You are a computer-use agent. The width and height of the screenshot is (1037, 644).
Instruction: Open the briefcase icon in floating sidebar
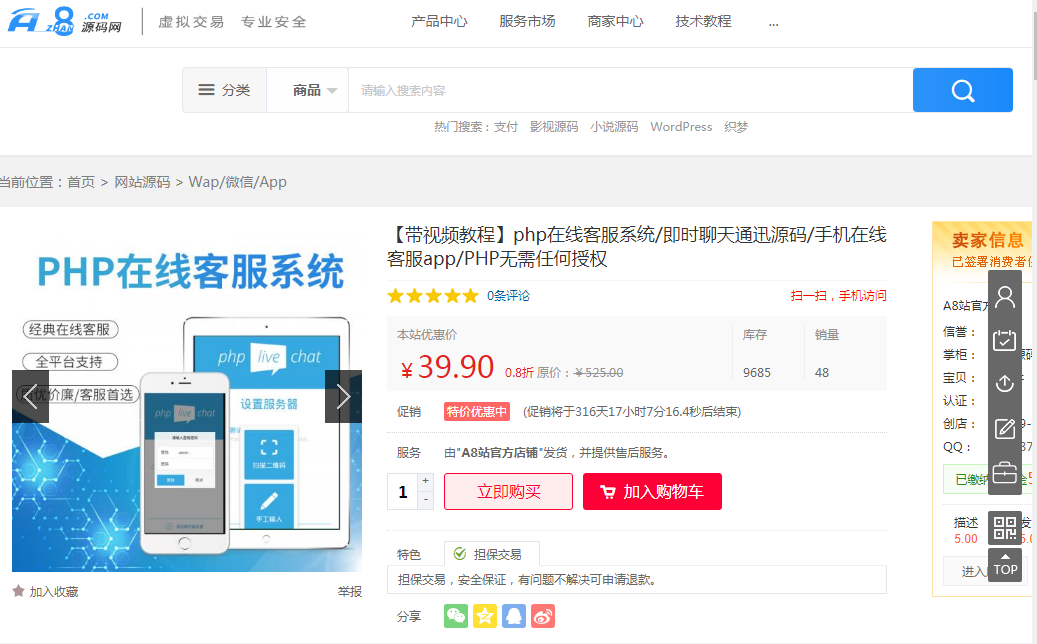pyautogui.click(x=1005, y=473)
